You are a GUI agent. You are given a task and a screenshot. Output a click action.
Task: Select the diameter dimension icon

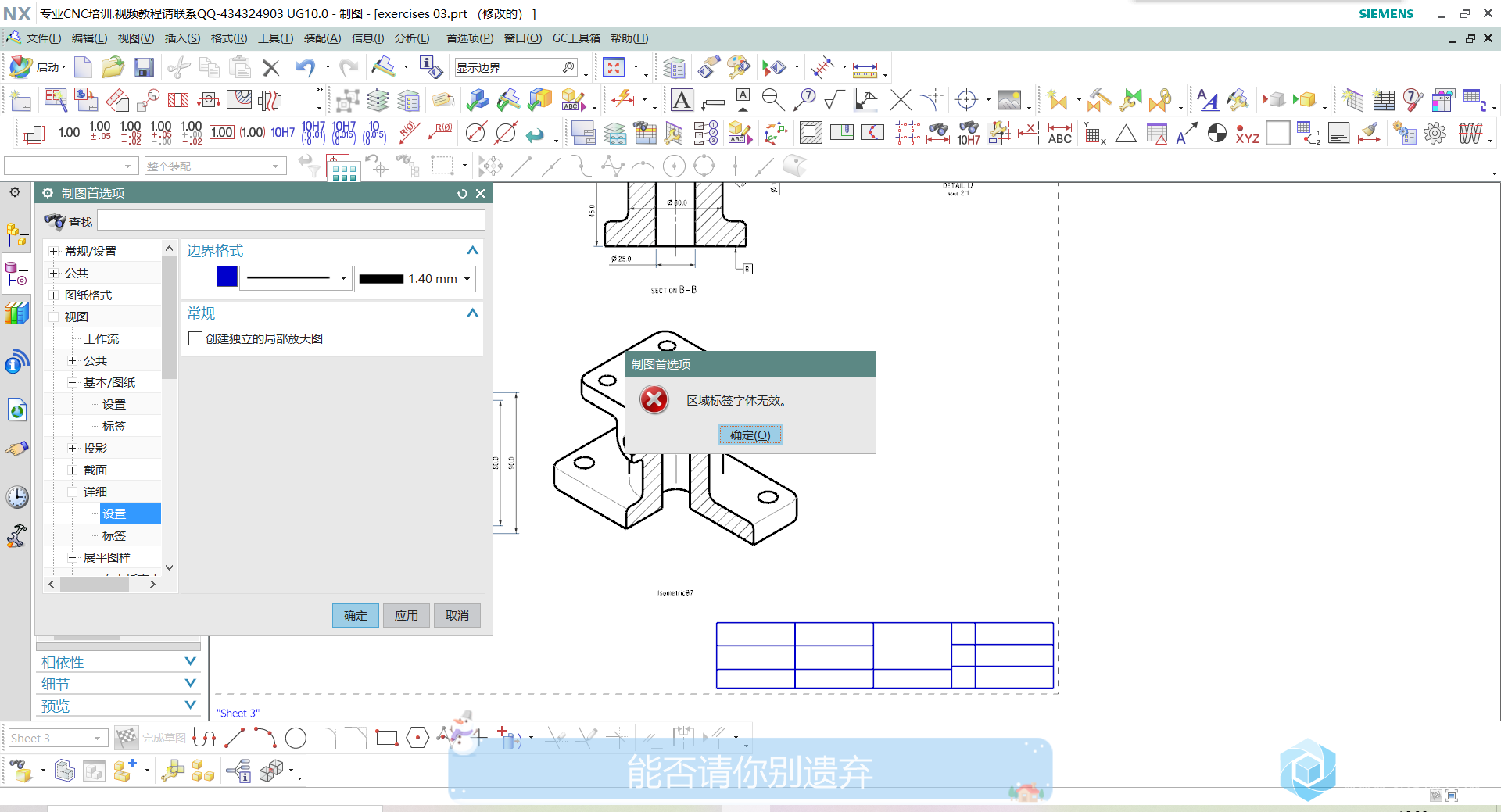[x=475, y=133]
